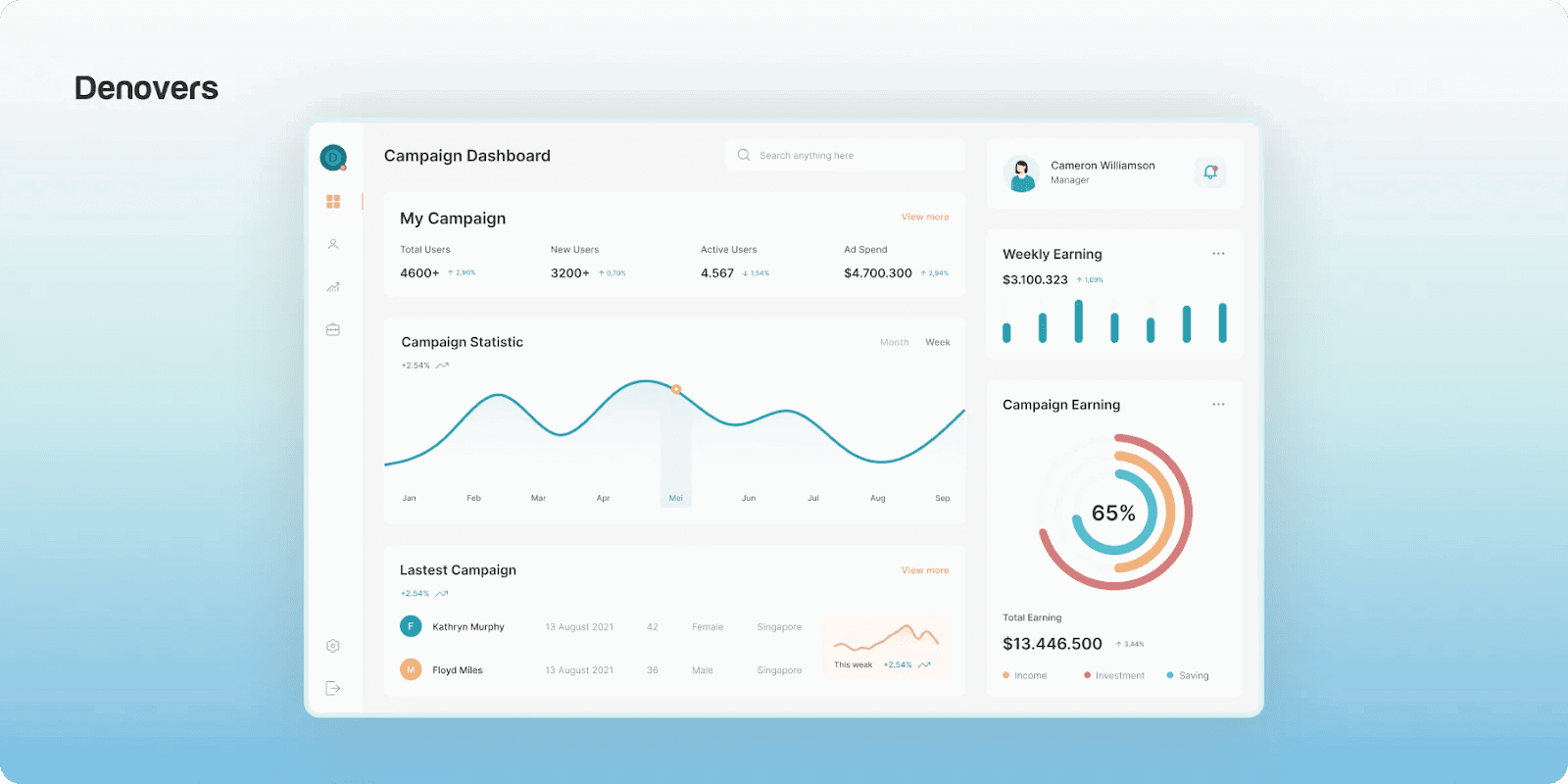1568x784 pixels.
Task: Toggle the Income legend item
Action: click(x=1025, y=675)
